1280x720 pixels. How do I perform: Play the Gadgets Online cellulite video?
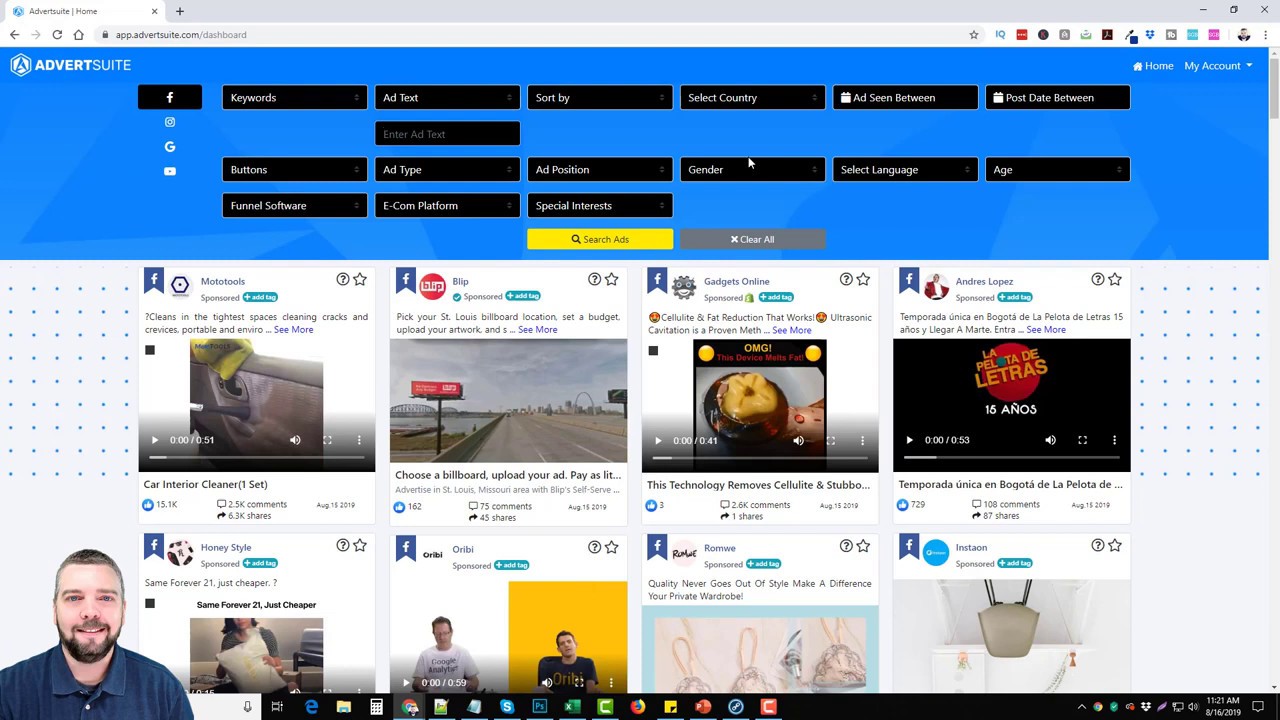[x=658, y=440]
